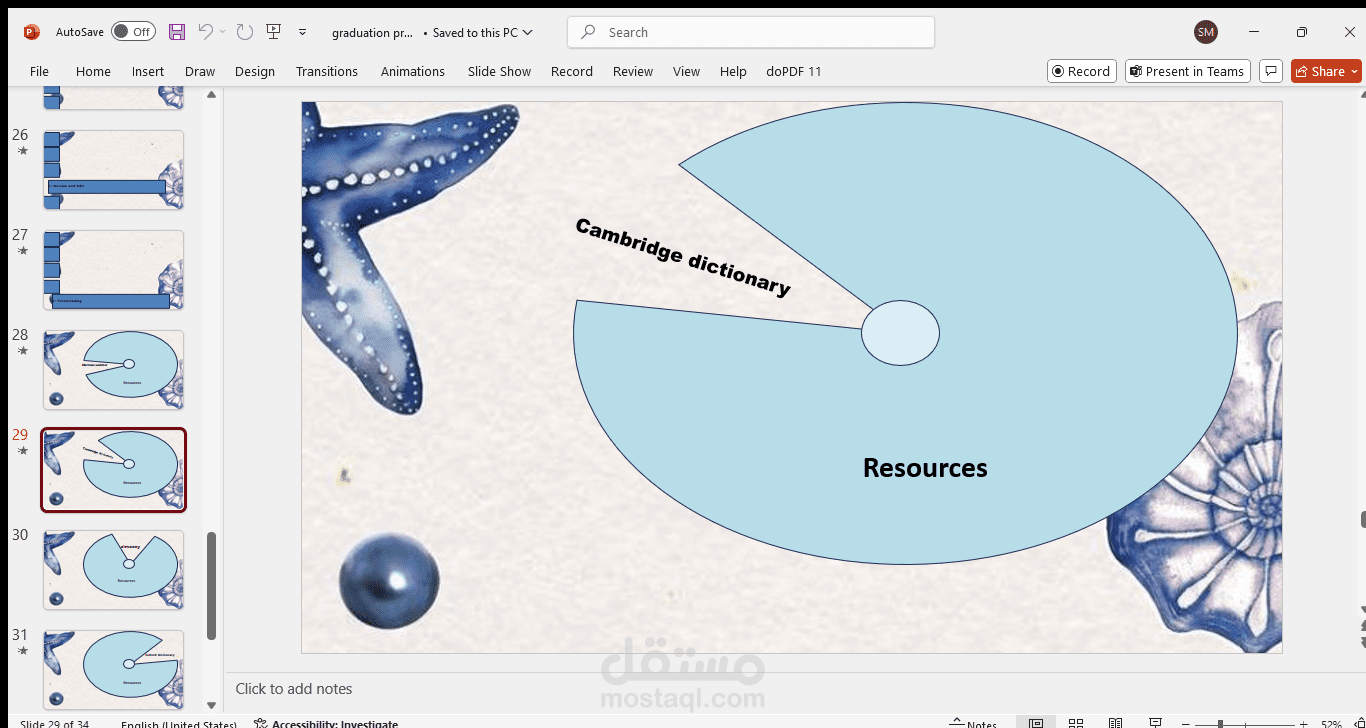
Task: Click the zoom in plus icon
Action: (x=1303, y=724)
